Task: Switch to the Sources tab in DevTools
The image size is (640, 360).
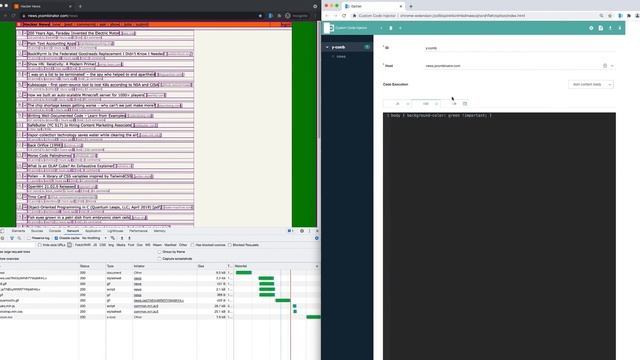Action: (37, 231)
